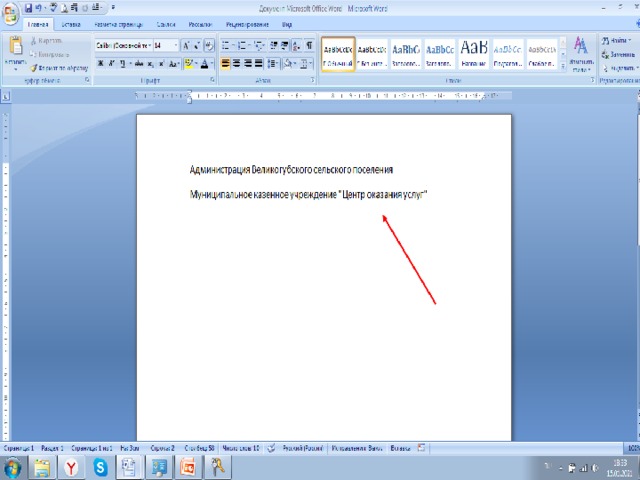The height and width of the screenshot is (480, 640).
Task: Click the Change Styles icon
Action: pos(580,50)
